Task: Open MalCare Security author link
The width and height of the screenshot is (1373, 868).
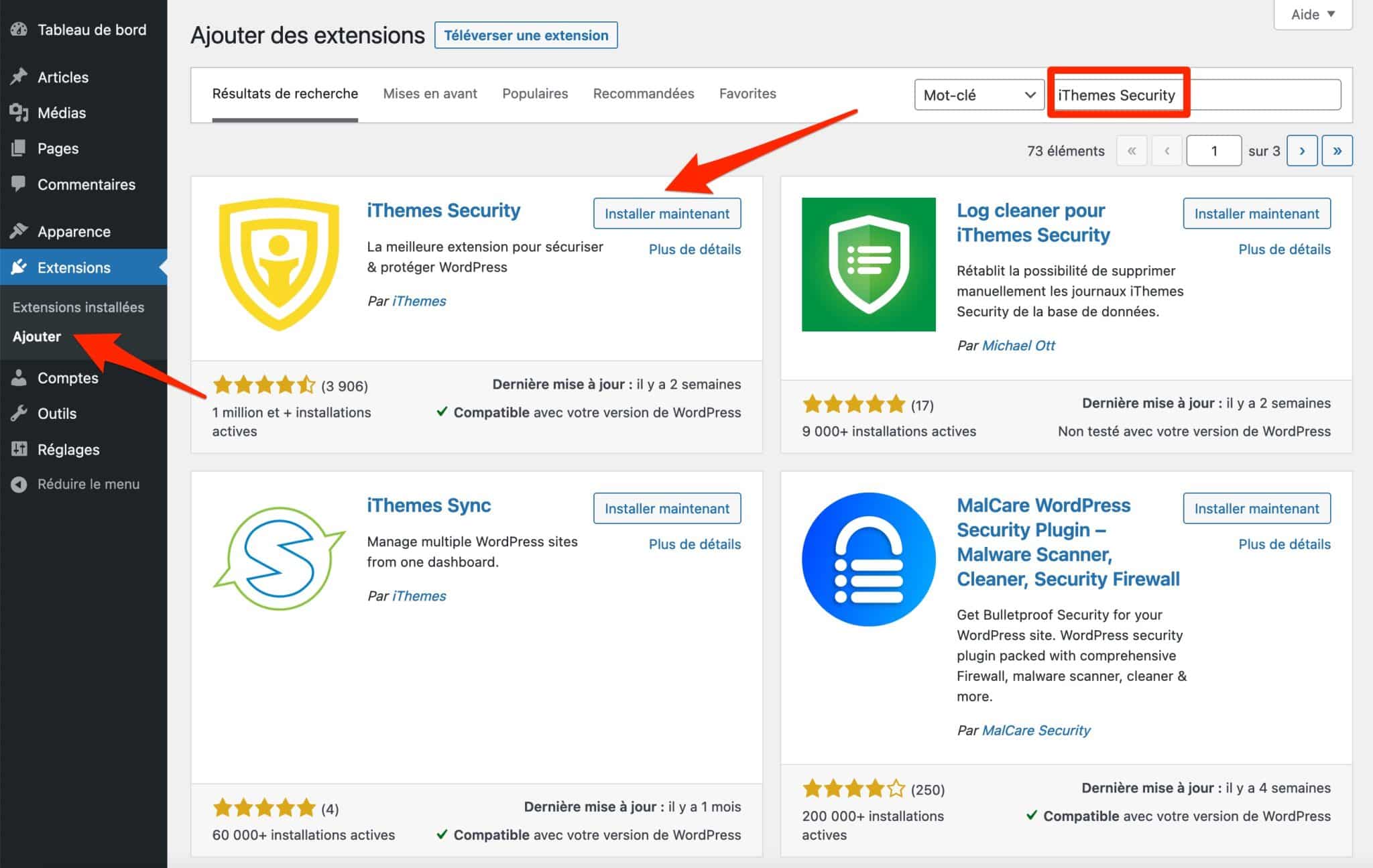Action: coord(1036,730)
